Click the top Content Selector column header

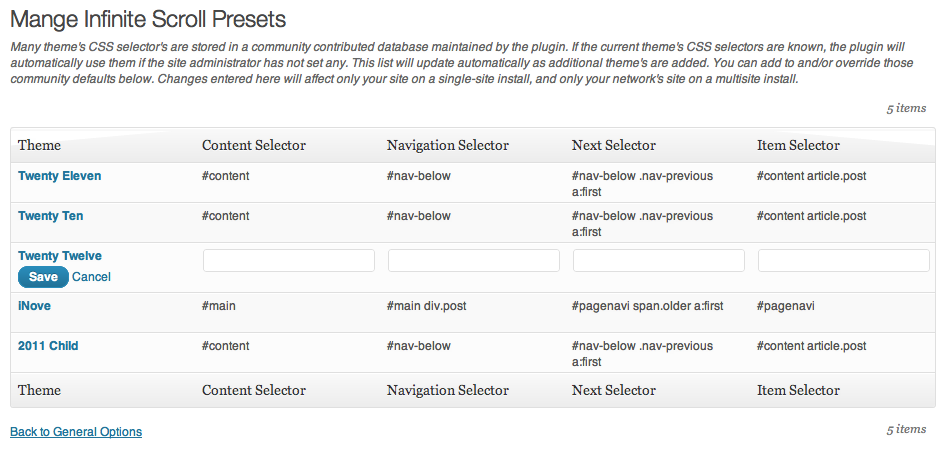(254, 145)
